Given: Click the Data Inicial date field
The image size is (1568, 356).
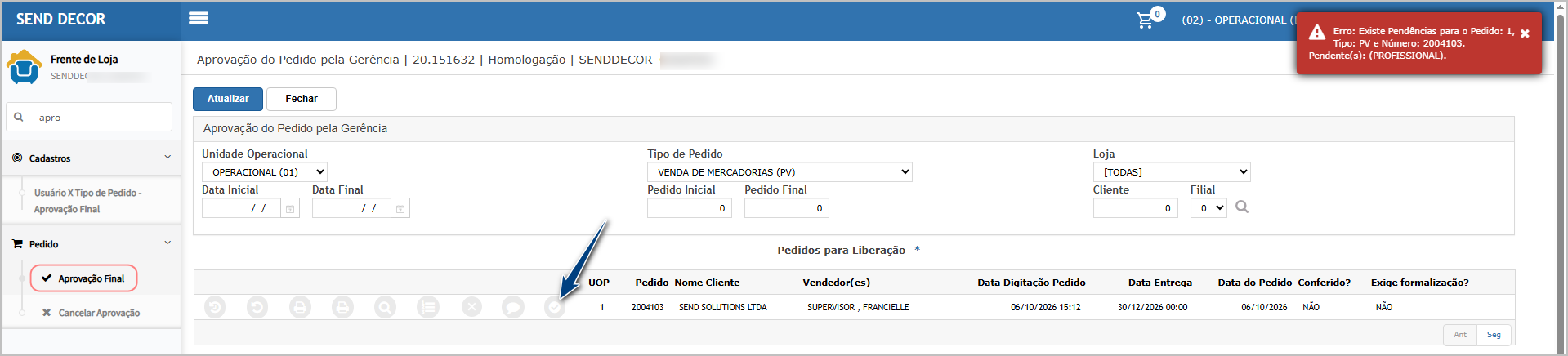Looking at the screenshot, I should click(241, 208).
